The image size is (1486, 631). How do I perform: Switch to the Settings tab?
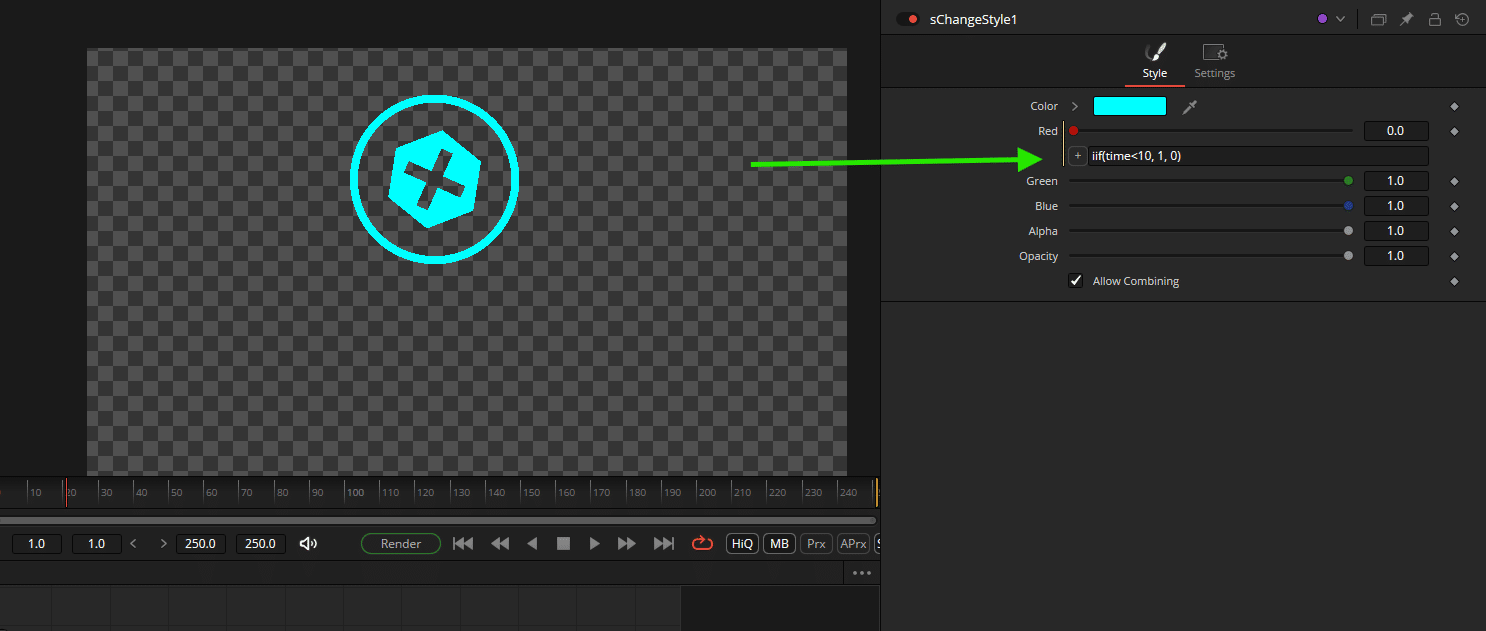(1214, 60)
